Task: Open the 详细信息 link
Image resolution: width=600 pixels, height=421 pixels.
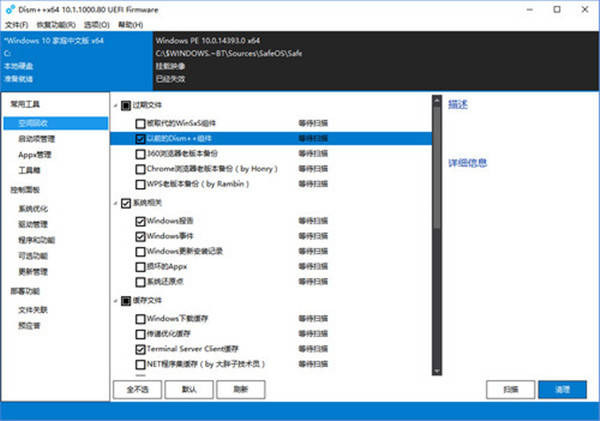Action: coord(467,162)
